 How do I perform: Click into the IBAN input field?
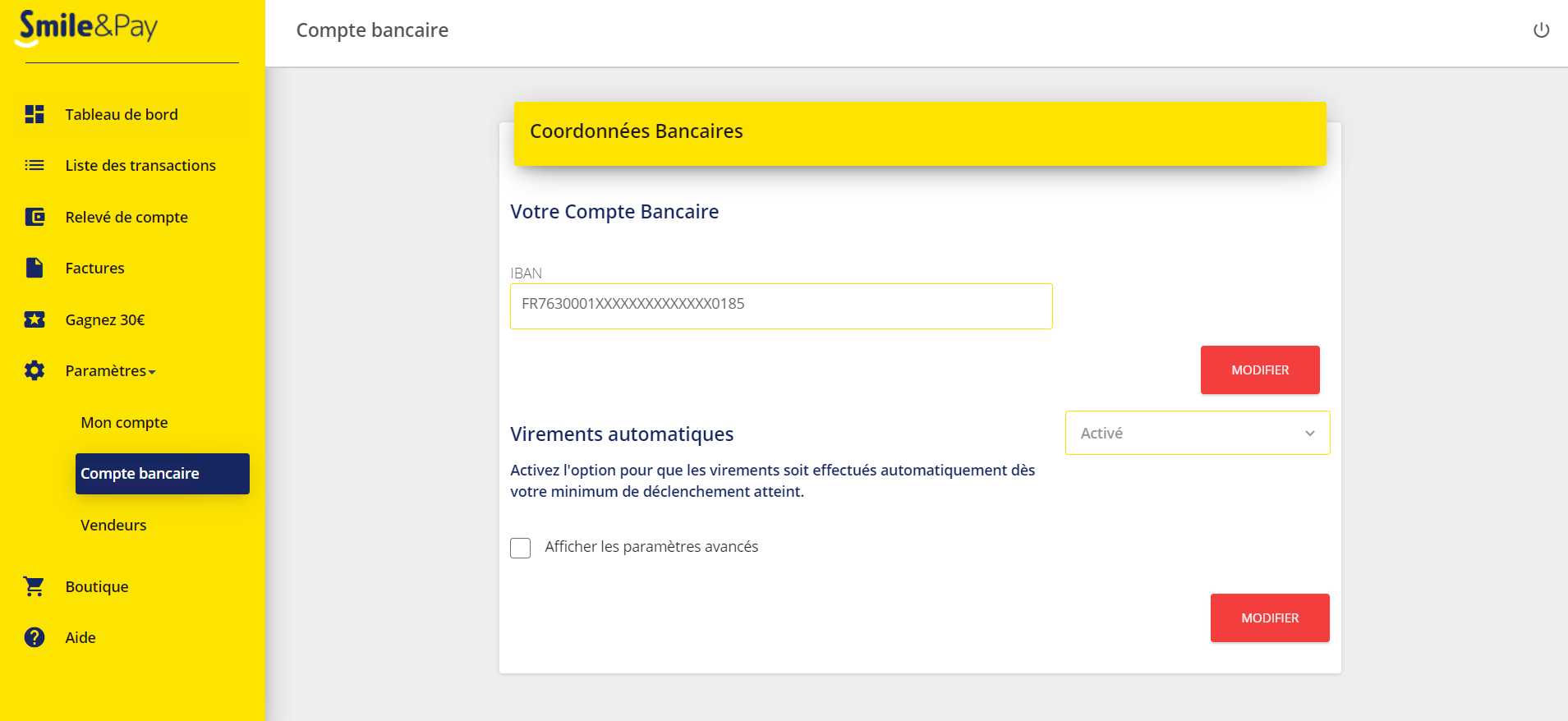coord(781,305)
